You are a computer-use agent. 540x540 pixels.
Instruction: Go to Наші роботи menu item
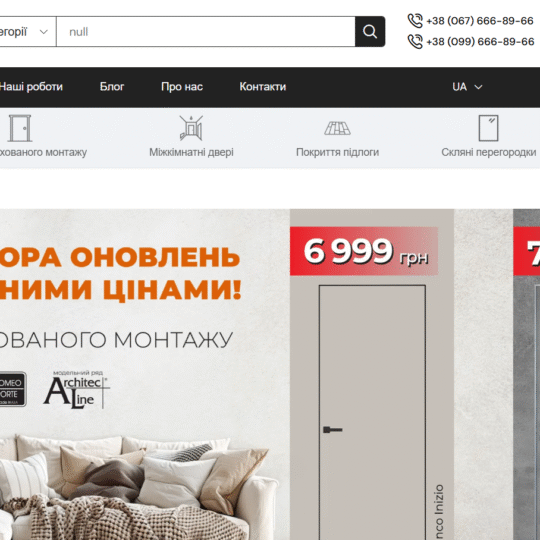pyautogui.click(x=31, y=86)
